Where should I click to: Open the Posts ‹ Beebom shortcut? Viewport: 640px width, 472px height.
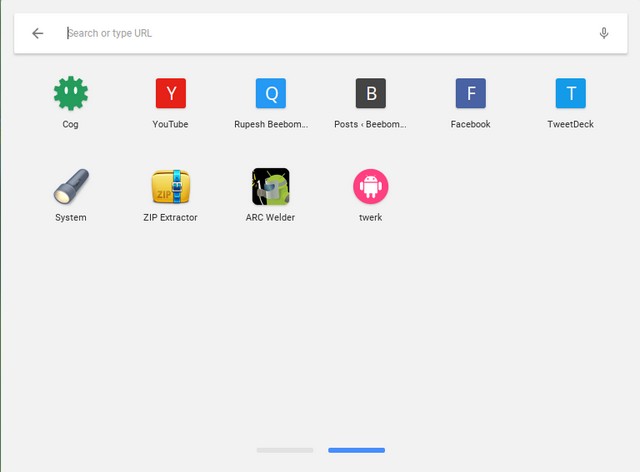371,94
